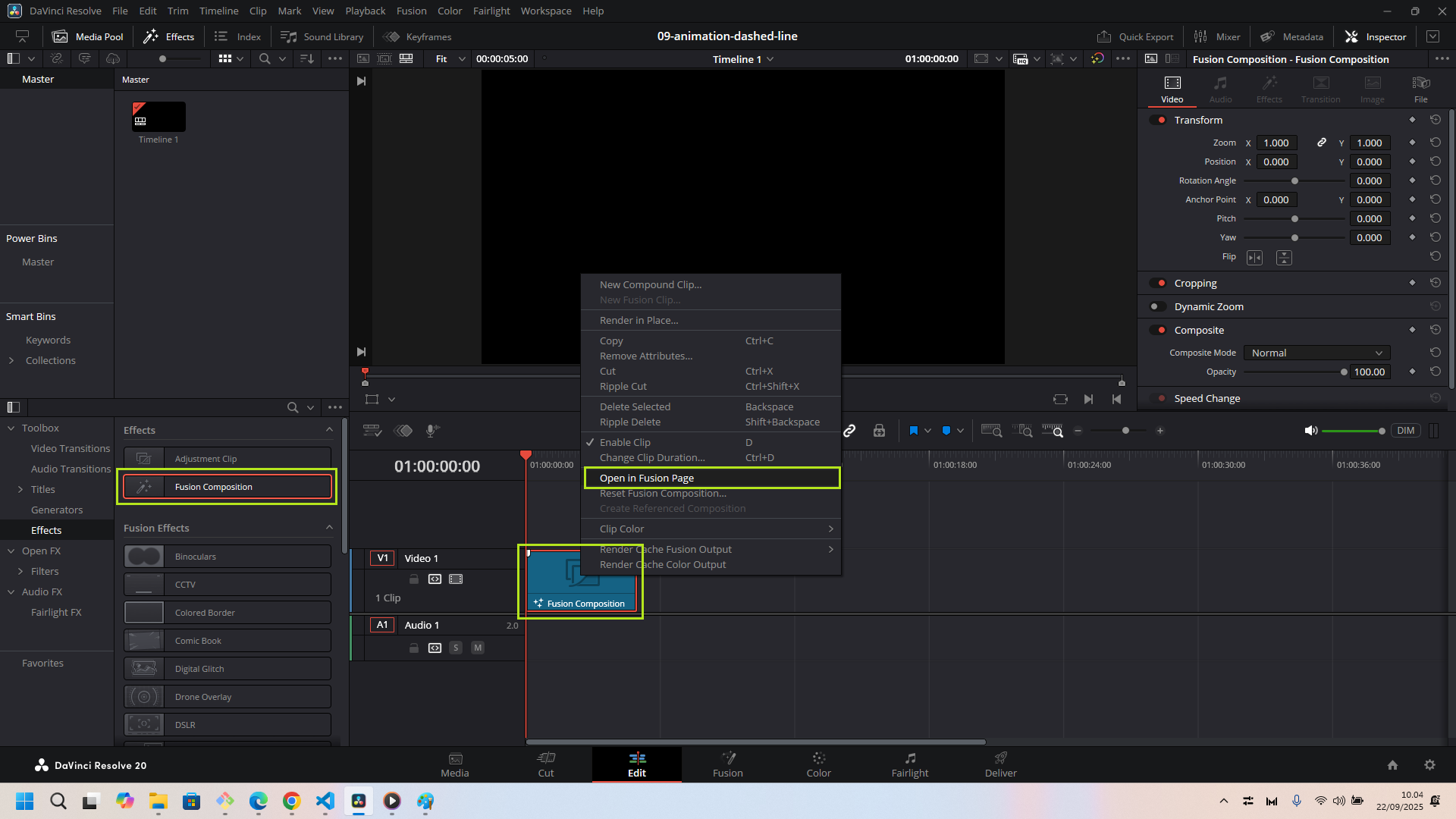Adjust the Opacity slider handle

1344,372
